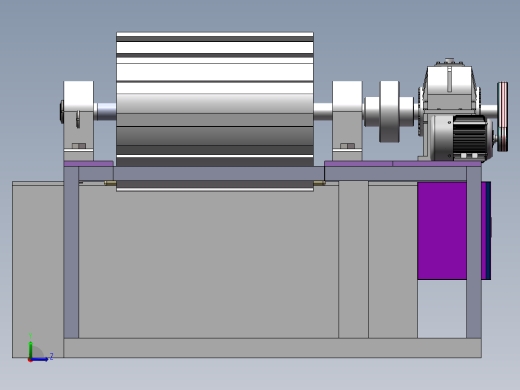520x390 pixels.
Task: Select the left vertical frame leg
Action: click(x=71, y=252)
